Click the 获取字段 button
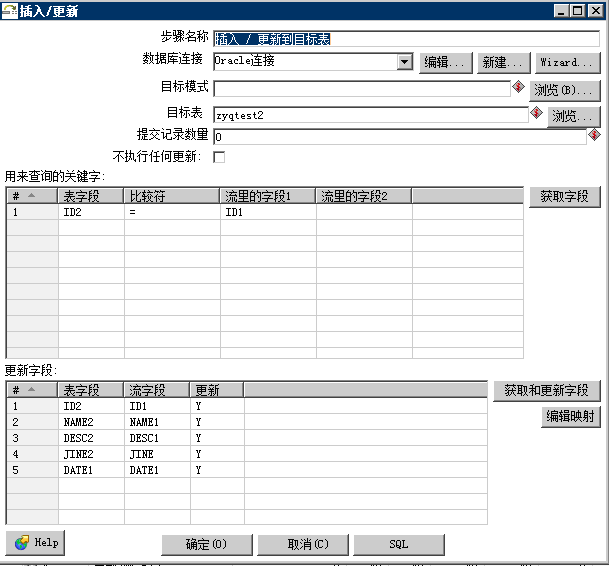 (x=565, y=197)
